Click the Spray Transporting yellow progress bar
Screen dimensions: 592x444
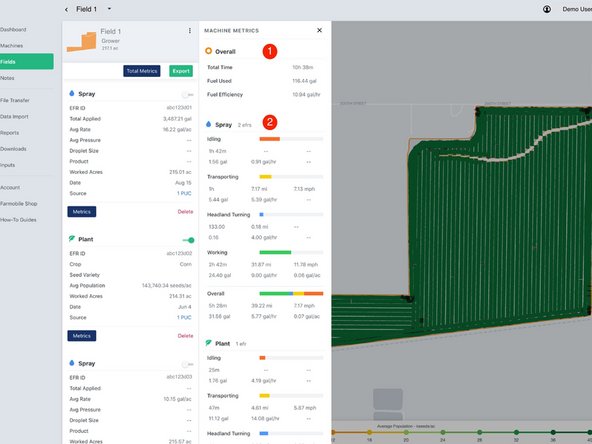[x=265, y=177]
